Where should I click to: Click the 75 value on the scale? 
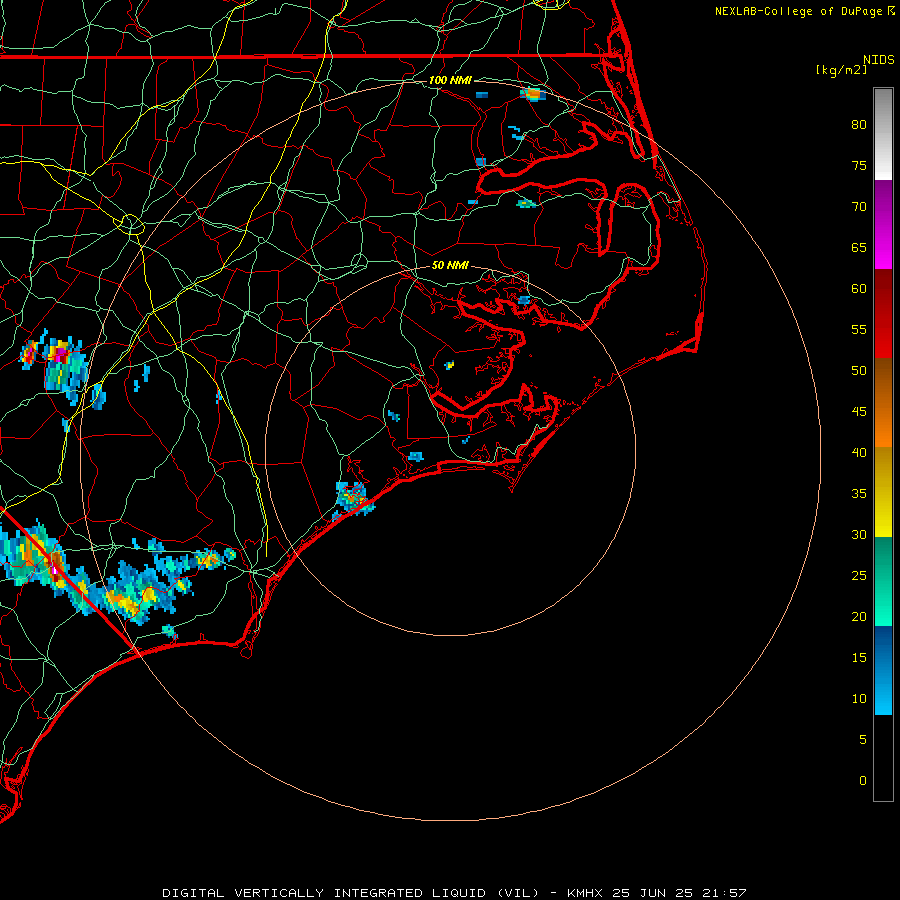tap(859, 166)
